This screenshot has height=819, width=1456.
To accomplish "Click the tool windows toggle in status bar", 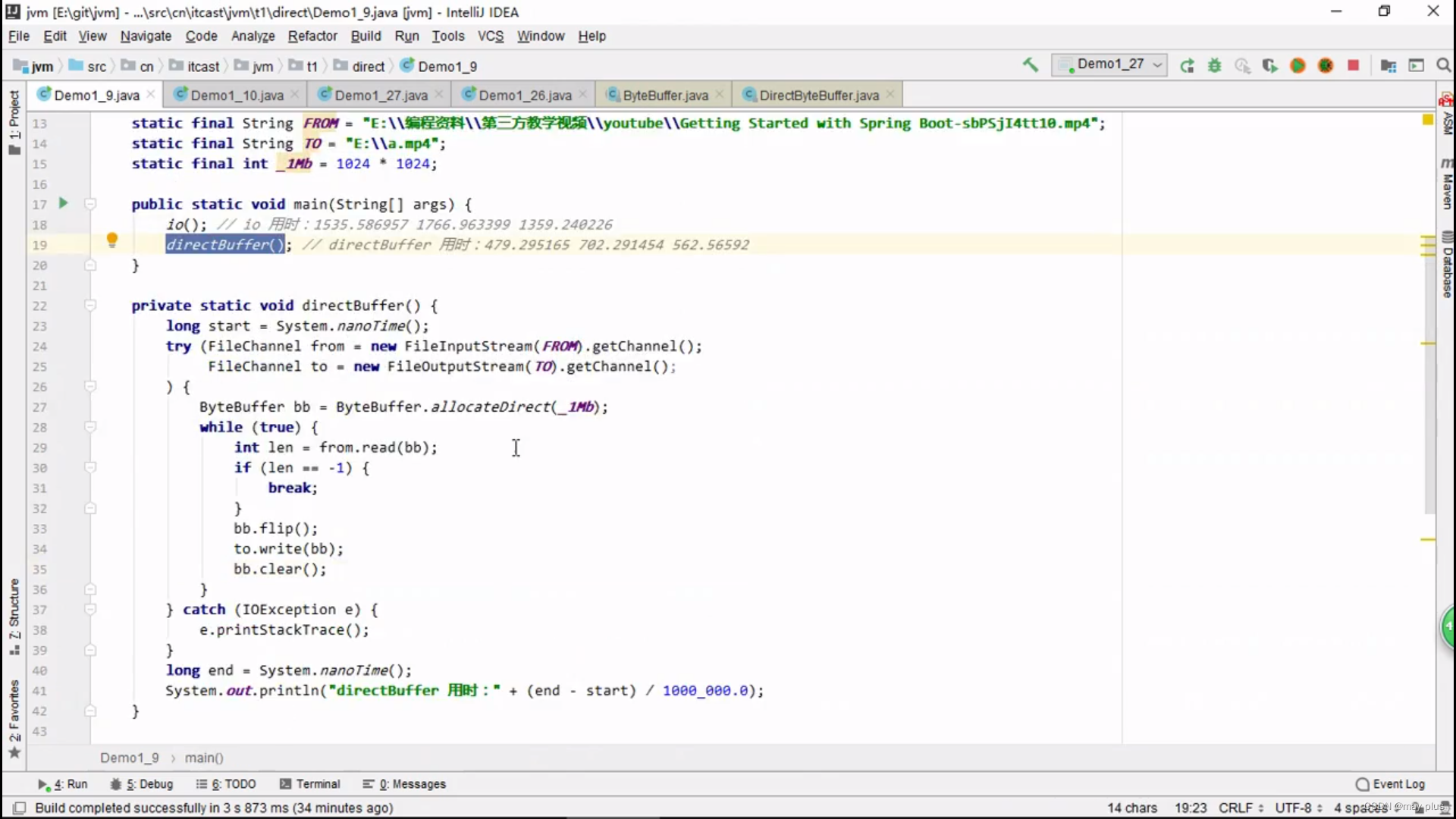I will [x=20, y=808].
